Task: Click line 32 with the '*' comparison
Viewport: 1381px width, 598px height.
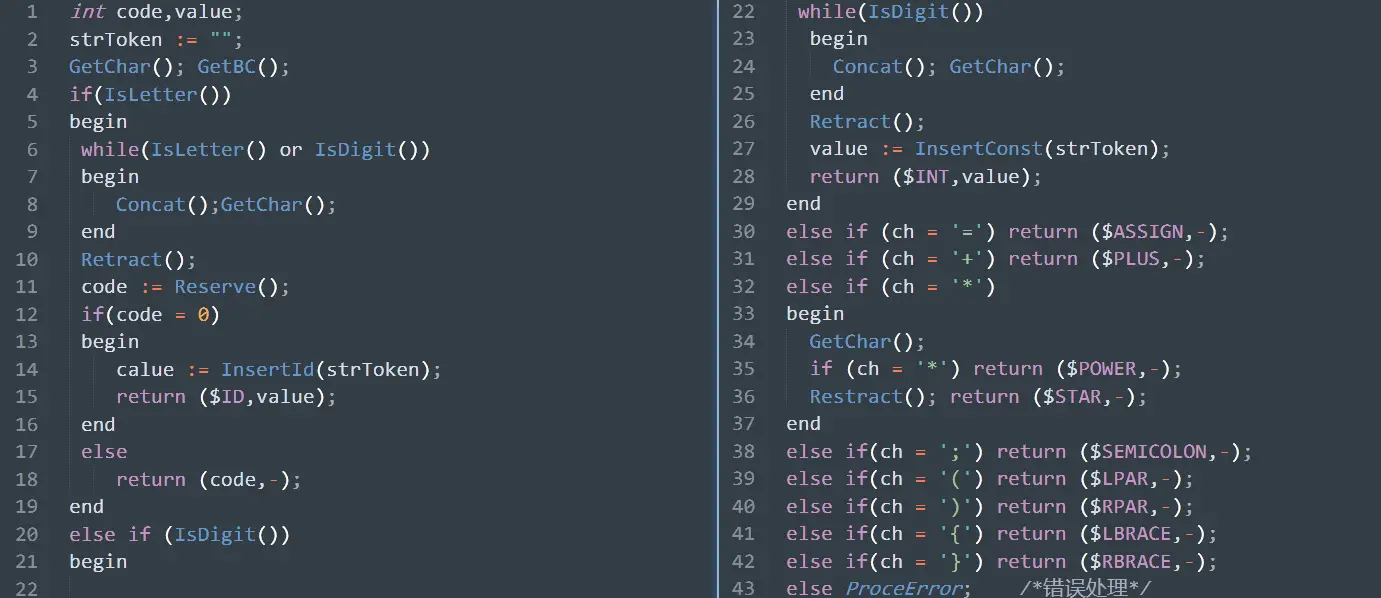Action: (891, 287)
